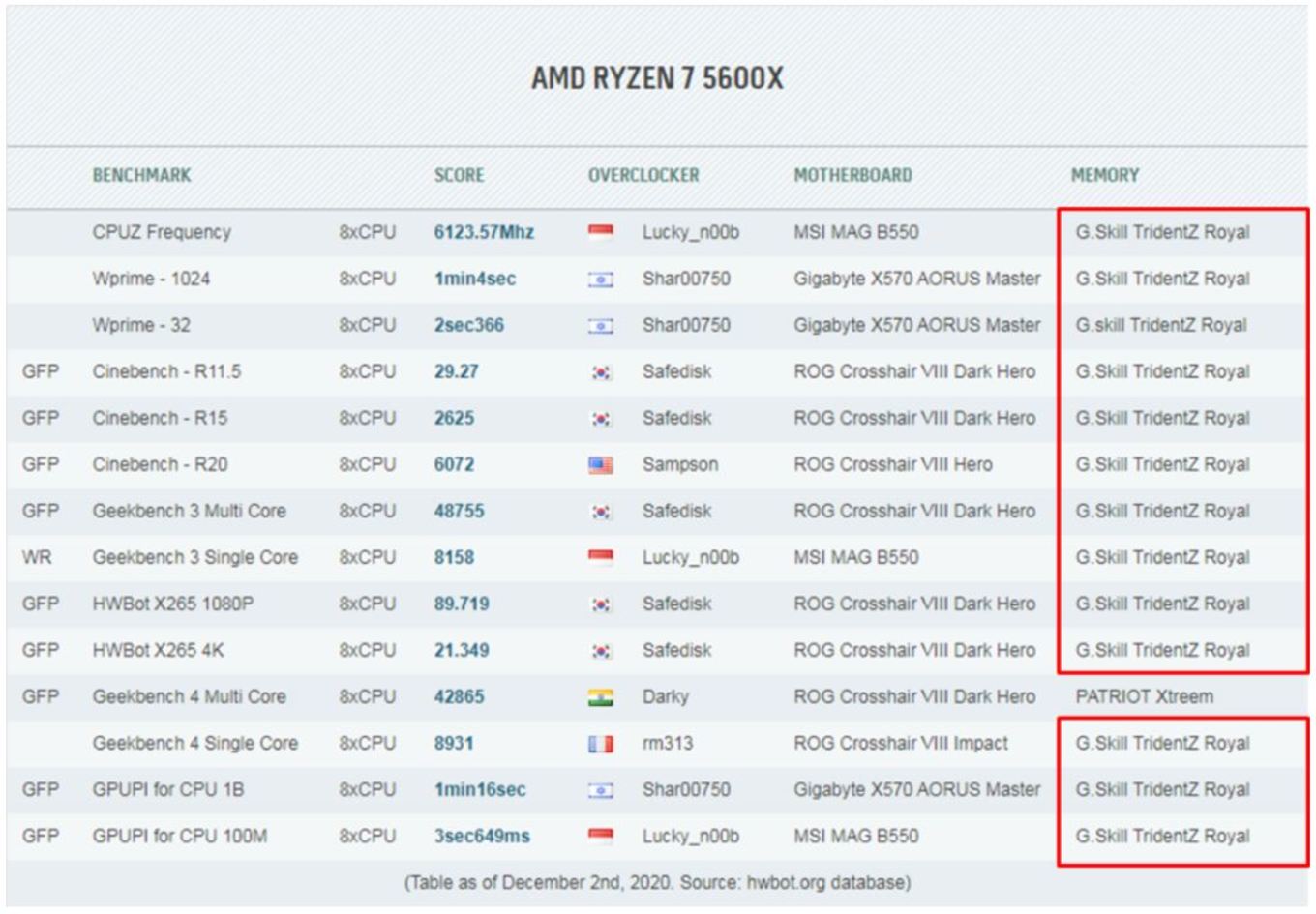Select the HWBot X265 4K benchmark name

[158, 650]
